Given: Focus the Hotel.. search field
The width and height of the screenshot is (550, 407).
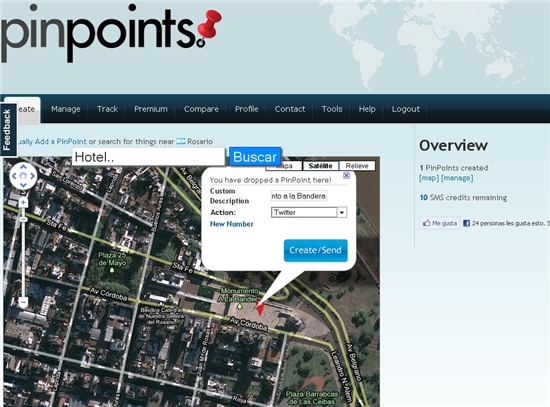Looking at the screenshot, I should (148, 157).
